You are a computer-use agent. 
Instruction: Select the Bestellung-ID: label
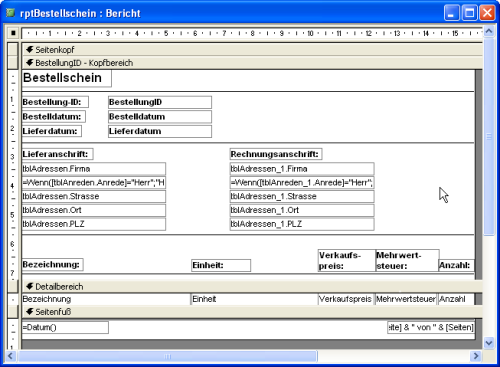(55, 102)
